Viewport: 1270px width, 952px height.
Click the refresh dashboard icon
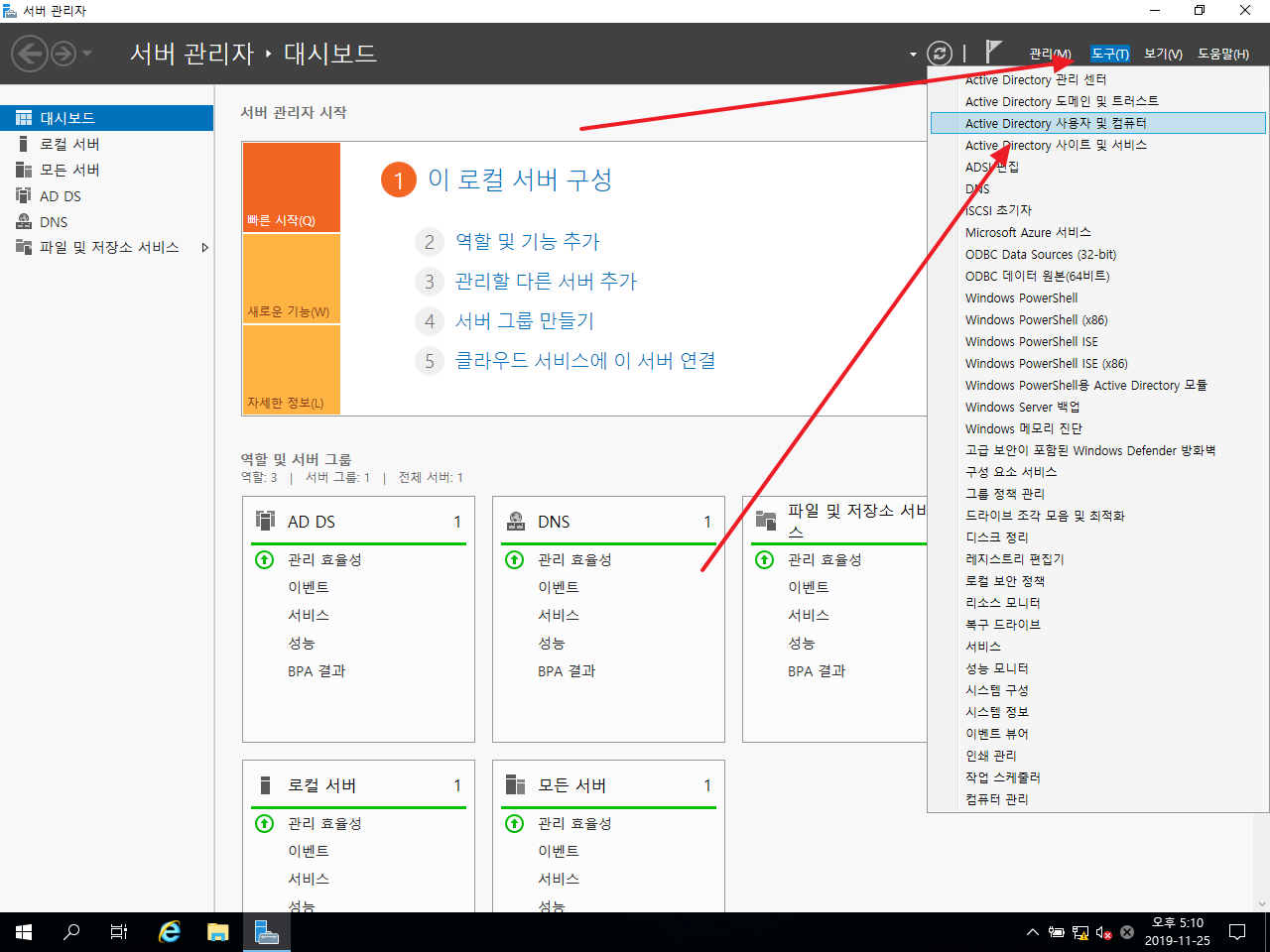(939, 54)
